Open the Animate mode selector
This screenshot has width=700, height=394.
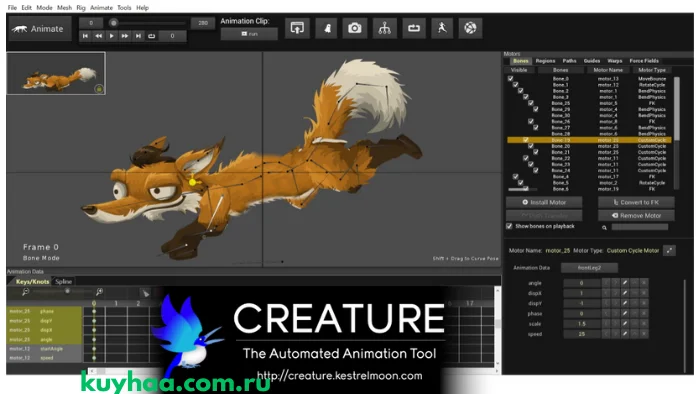[x=40, y=29]
